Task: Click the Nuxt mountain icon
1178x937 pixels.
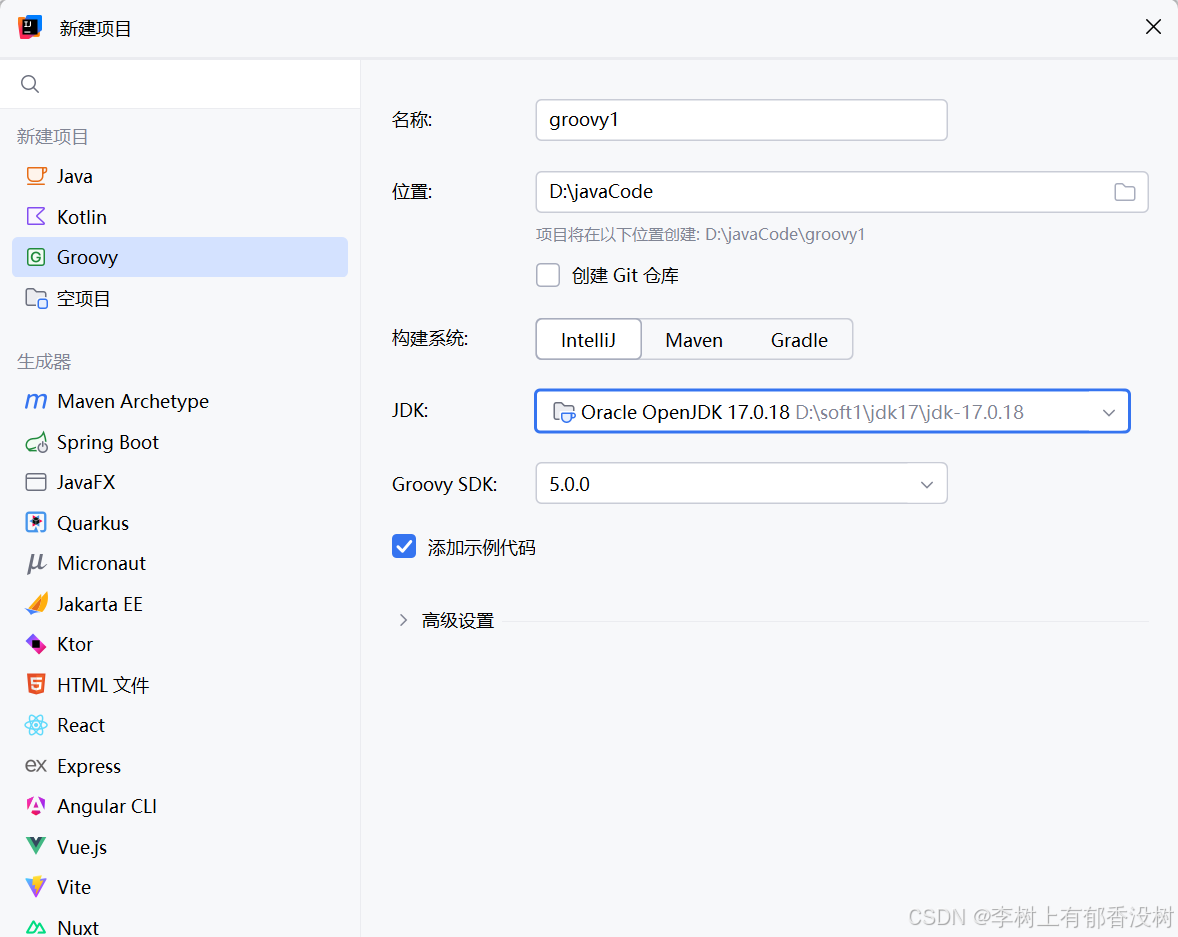Action: point(36,927)
